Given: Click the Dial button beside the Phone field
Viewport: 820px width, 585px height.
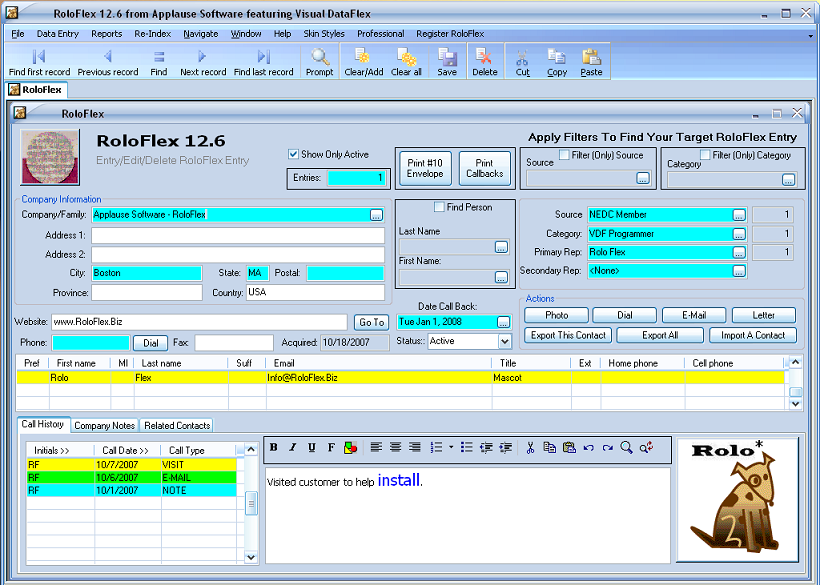Looking at the screenshot, I should (x=151, y=343).
